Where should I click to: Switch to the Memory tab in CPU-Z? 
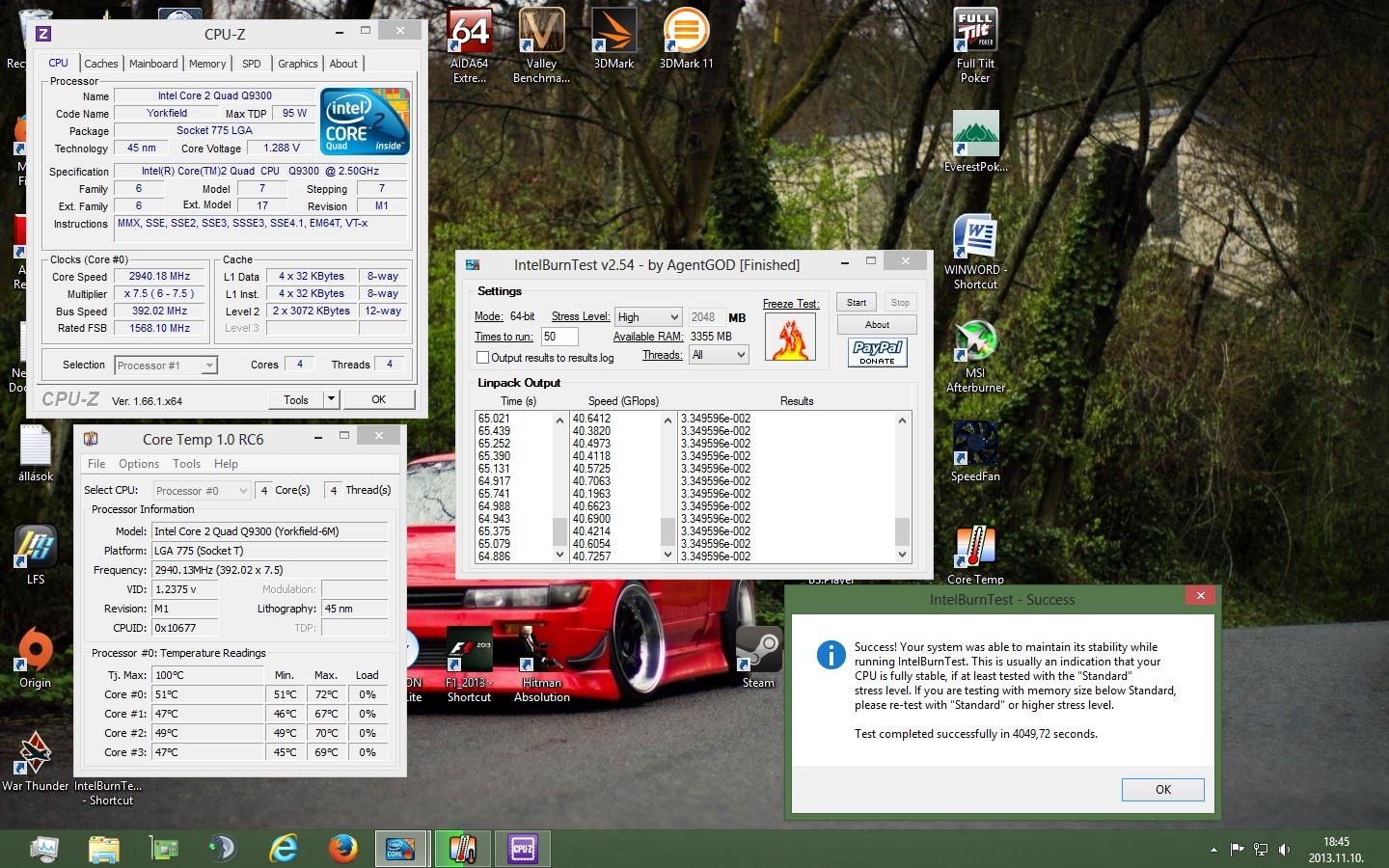[x=207, y=64]
